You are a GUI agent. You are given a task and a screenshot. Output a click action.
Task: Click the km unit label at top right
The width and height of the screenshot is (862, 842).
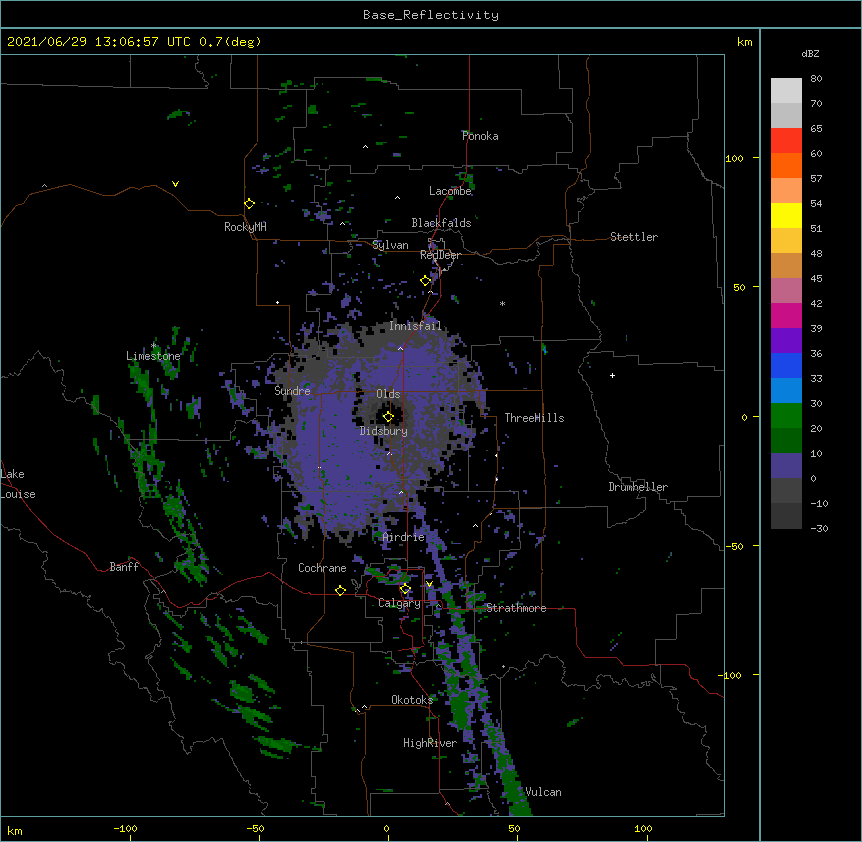[x=744, y=42]
